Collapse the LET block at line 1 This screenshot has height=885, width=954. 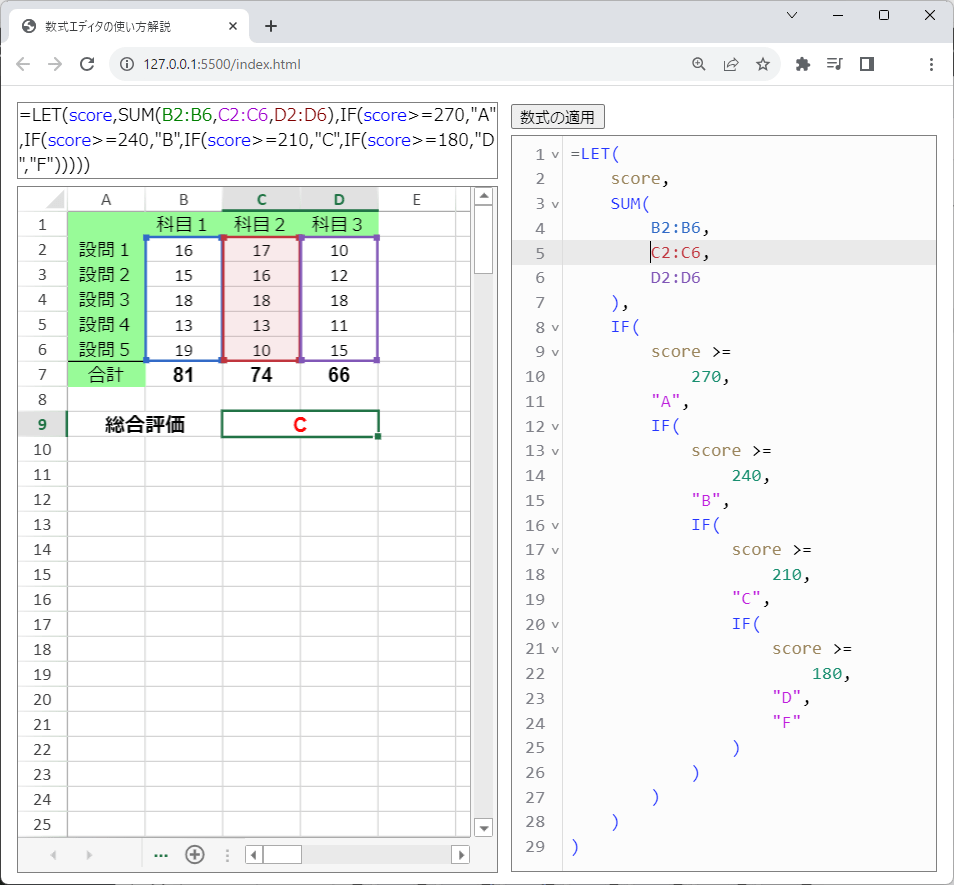[x=555, y=155]
